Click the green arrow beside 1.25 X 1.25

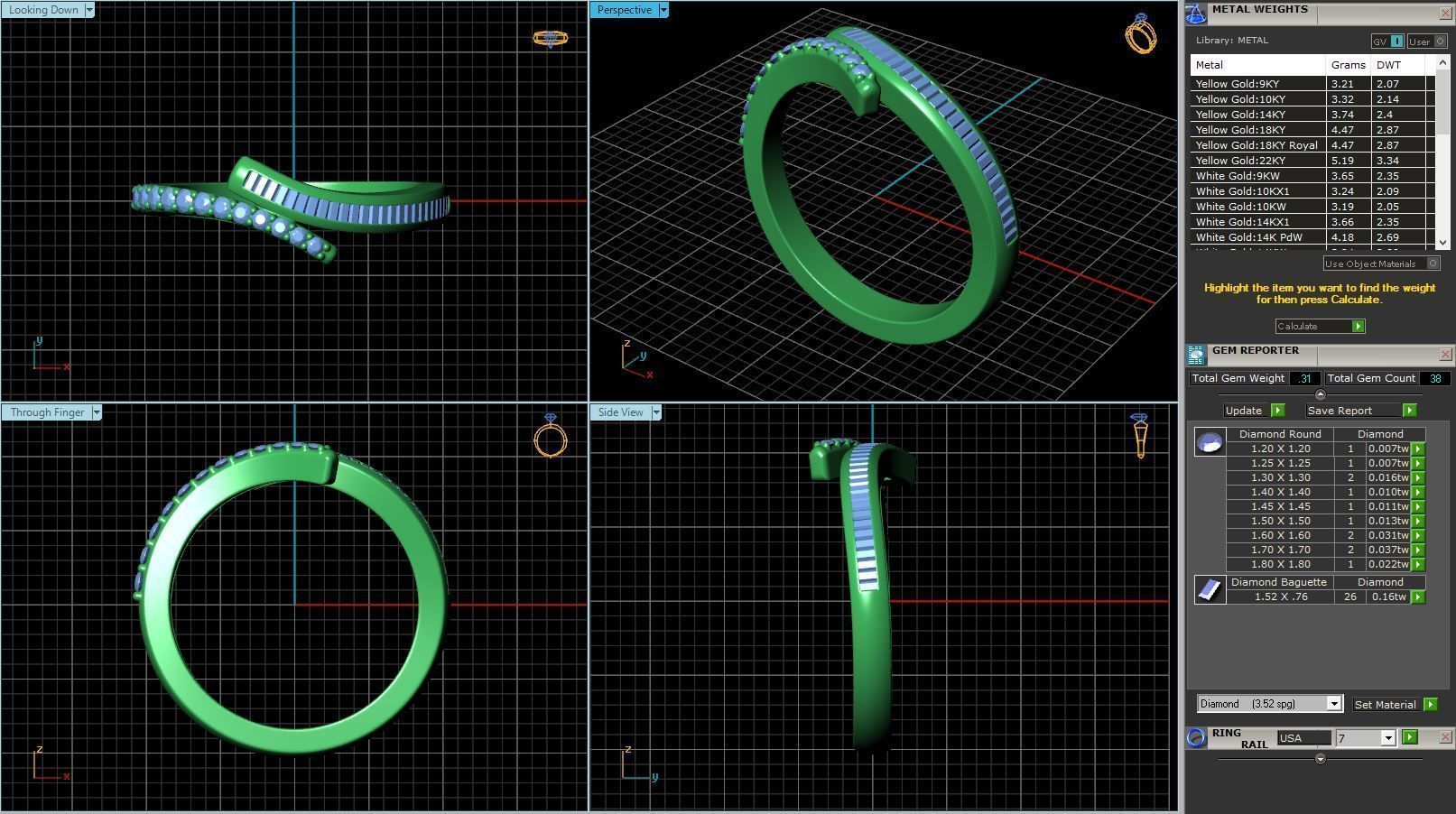tap(1418, 463)
